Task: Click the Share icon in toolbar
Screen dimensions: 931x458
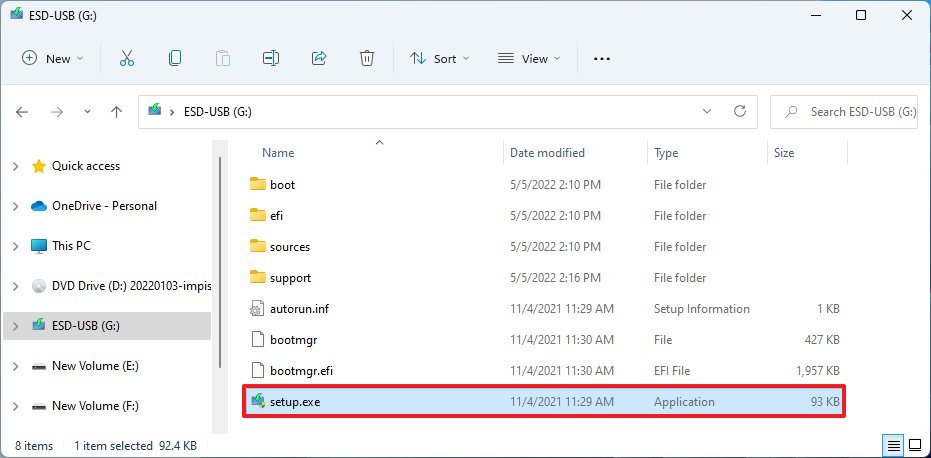Action: pos(319,59)
